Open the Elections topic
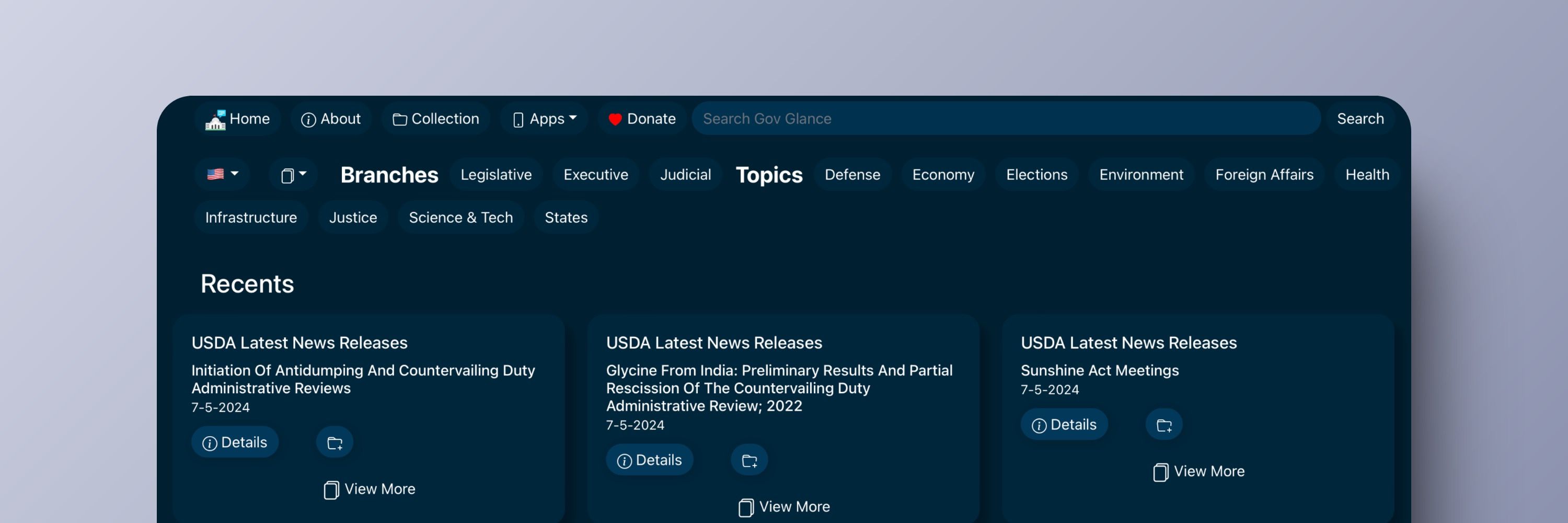The height and width of the screenshot is (523, 1568). [x=1036, y=175]
